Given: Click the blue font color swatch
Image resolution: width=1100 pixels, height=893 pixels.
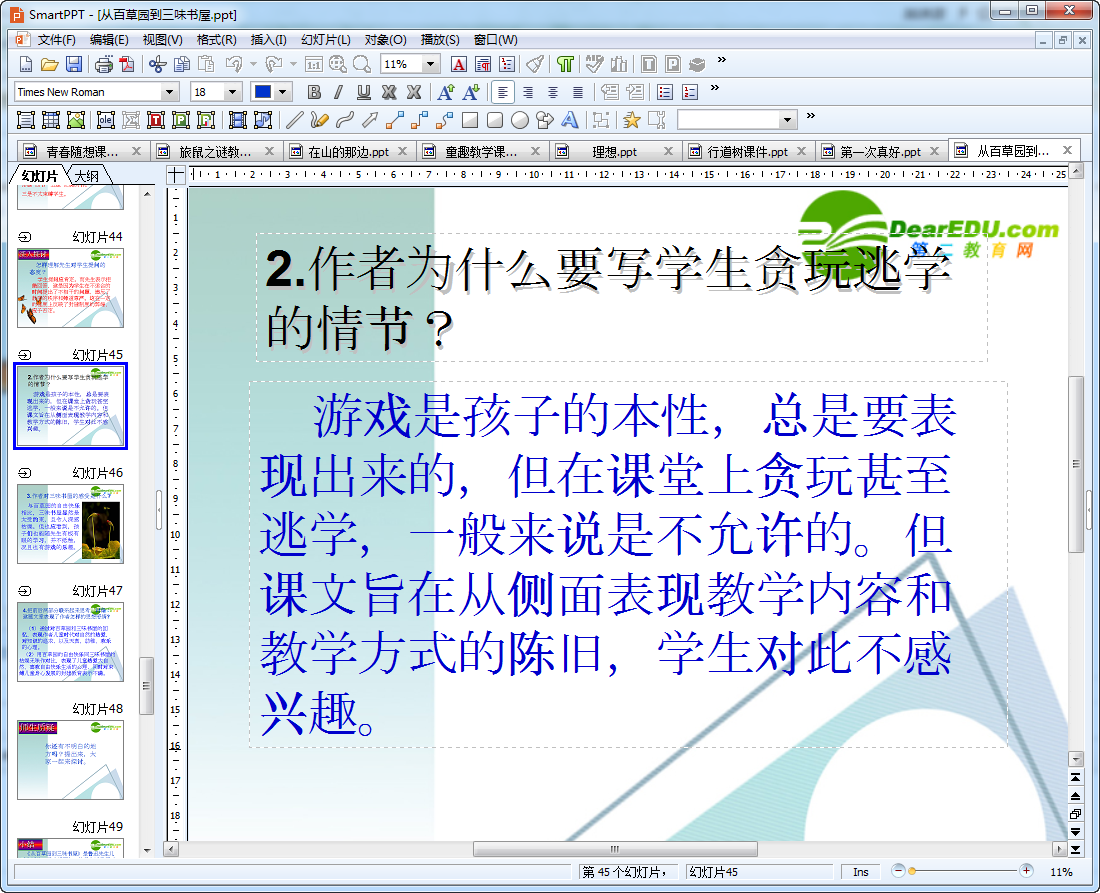Looking at the screenshot, I should [x=263, y=92].
